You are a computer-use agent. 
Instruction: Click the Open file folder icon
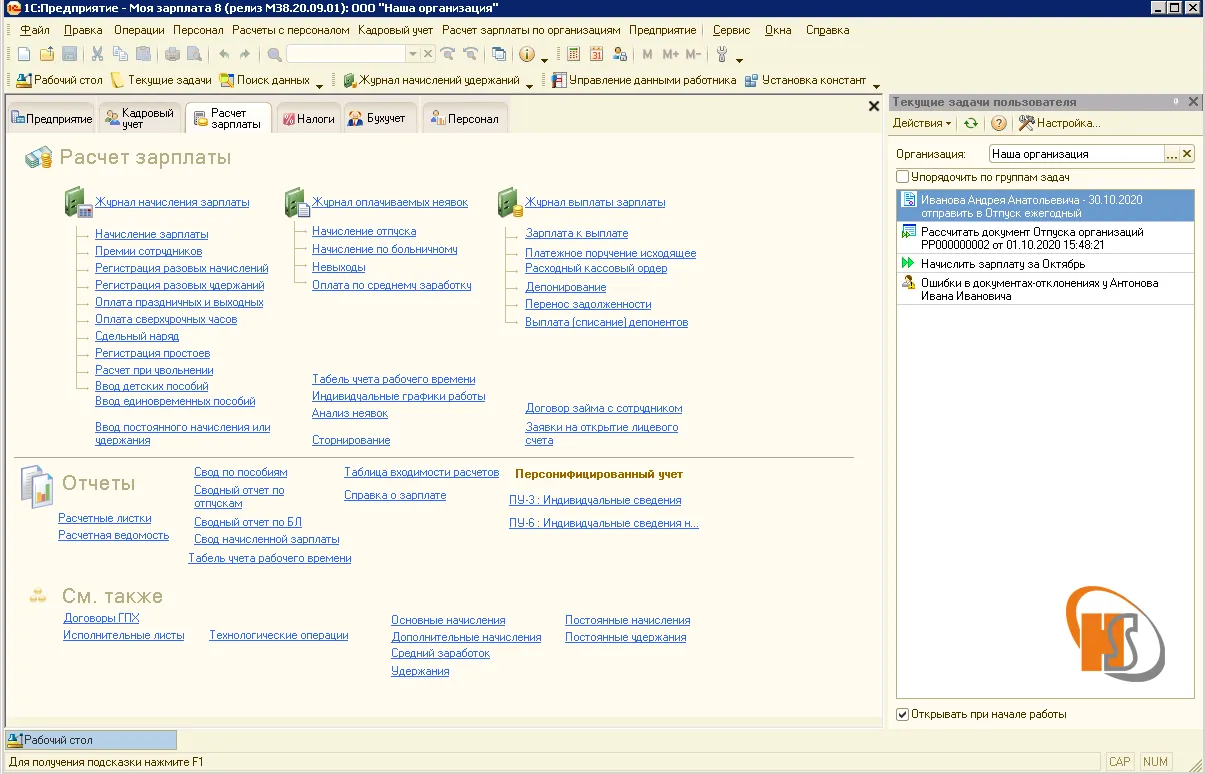coord(47,54)
